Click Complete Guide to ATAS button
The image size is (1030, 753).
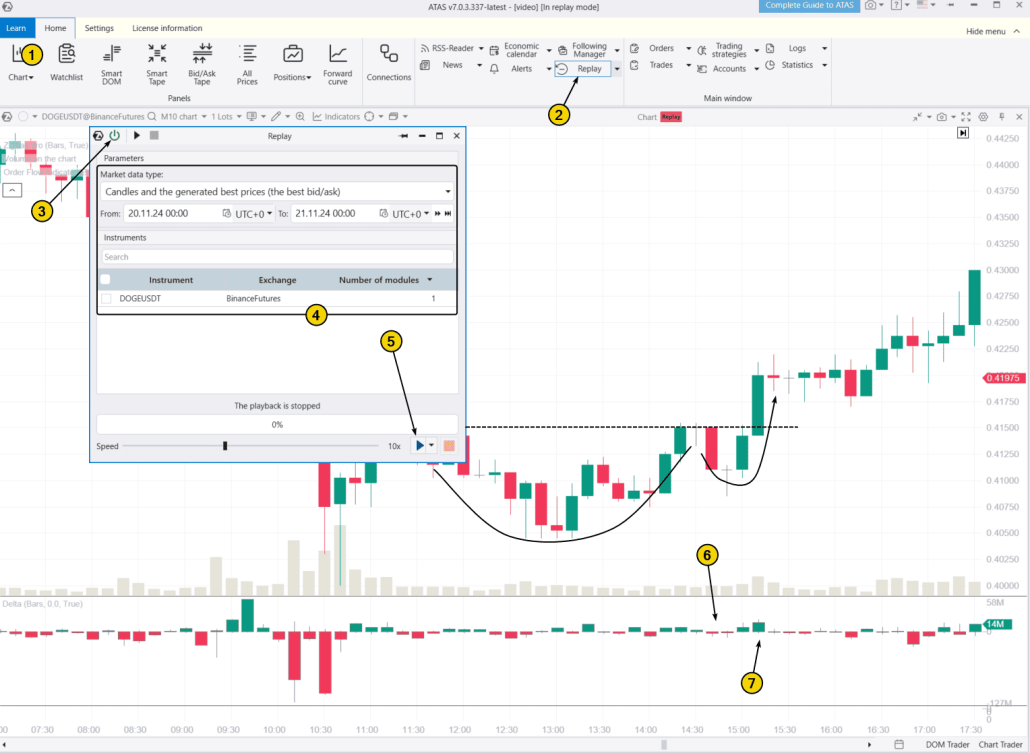tap(809, 6)
